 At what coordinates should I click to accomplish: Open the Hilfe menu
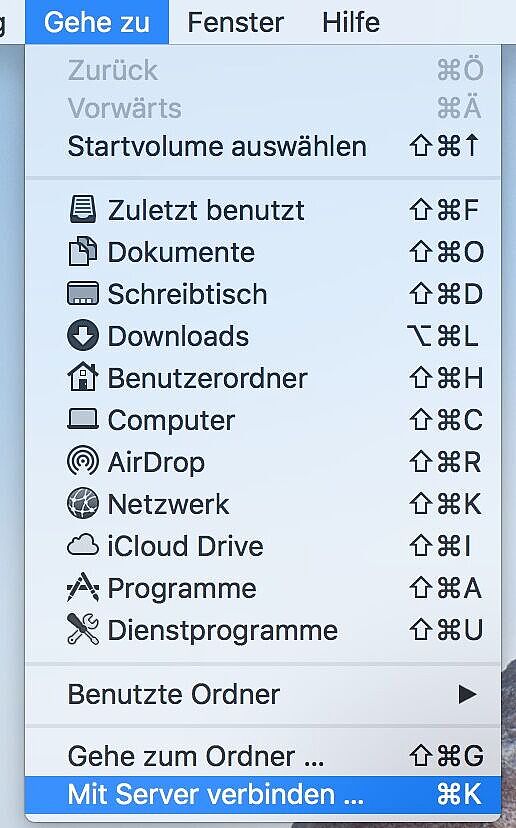[351, 22]
